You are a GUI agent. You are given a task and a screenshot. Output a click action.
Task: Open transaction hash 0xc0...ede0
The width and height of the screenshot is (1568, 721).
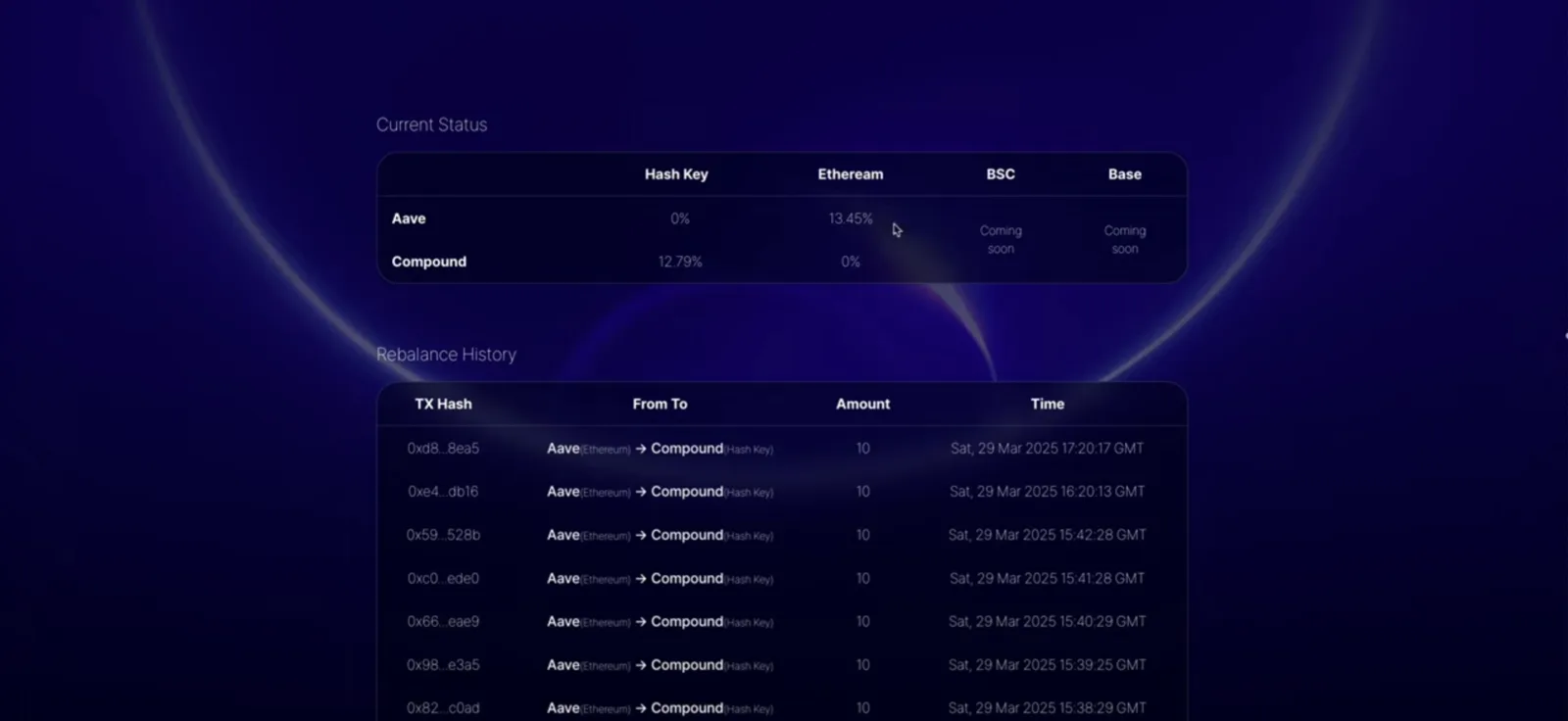coord(443,578)
